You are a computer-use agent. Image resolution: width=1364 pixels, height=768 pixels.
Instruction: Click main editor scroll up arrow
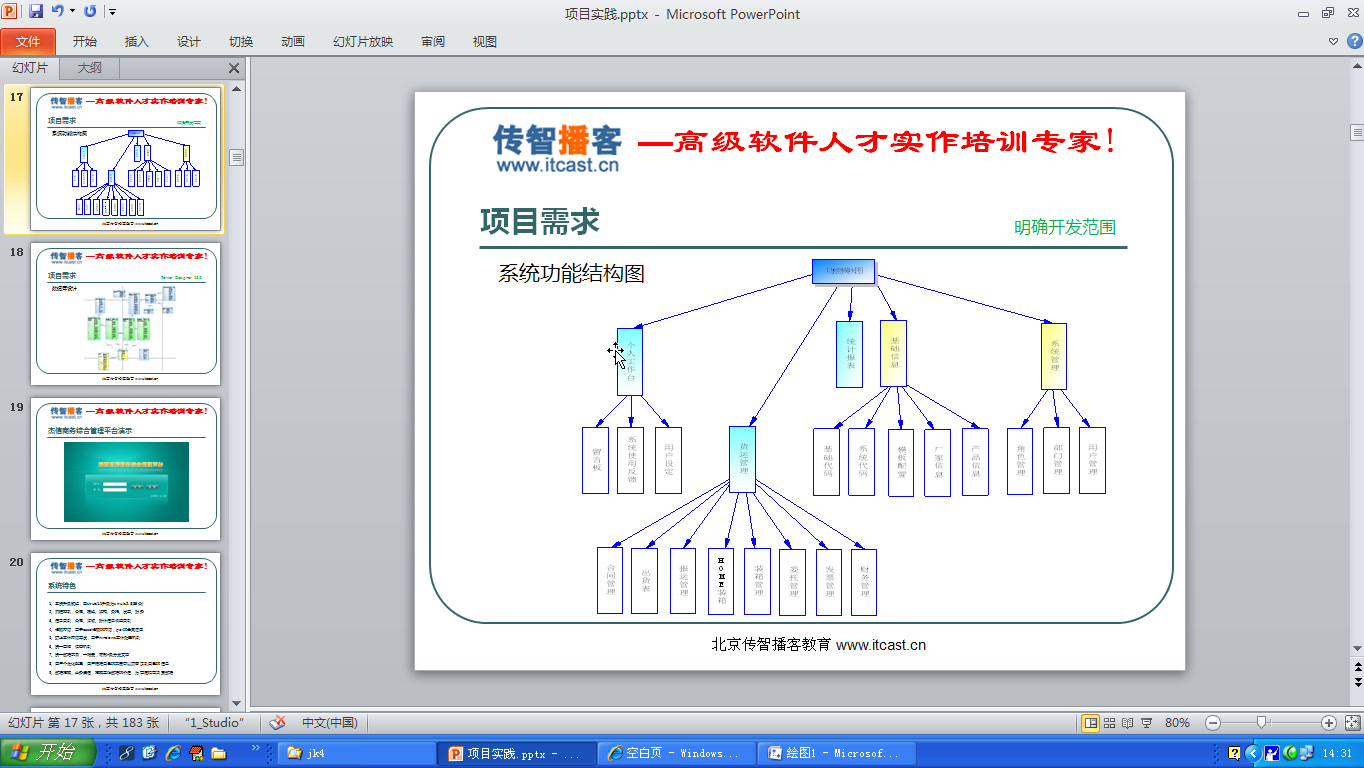1357,65
